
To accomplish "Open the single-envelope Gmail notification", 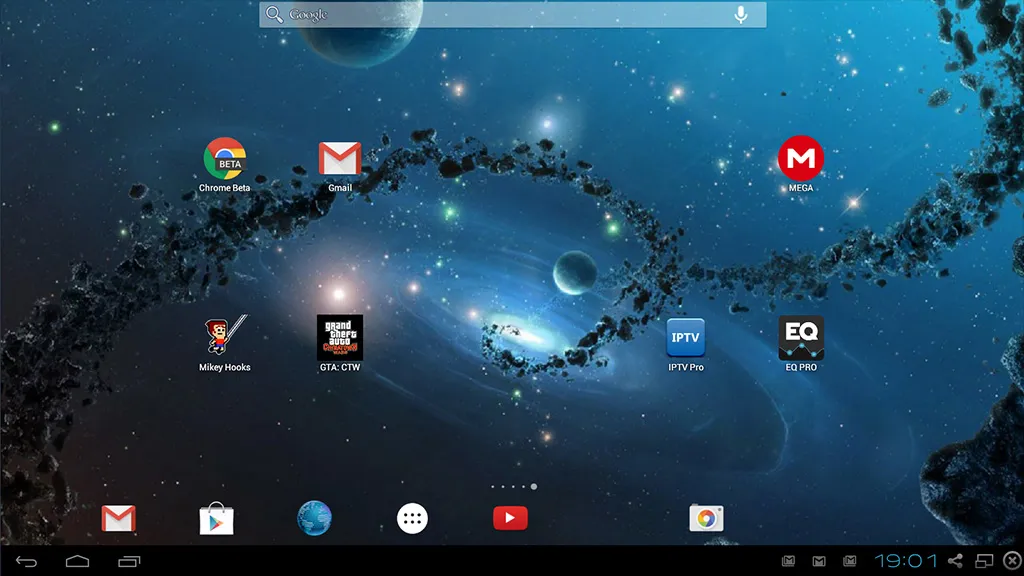I will (819, 561).
